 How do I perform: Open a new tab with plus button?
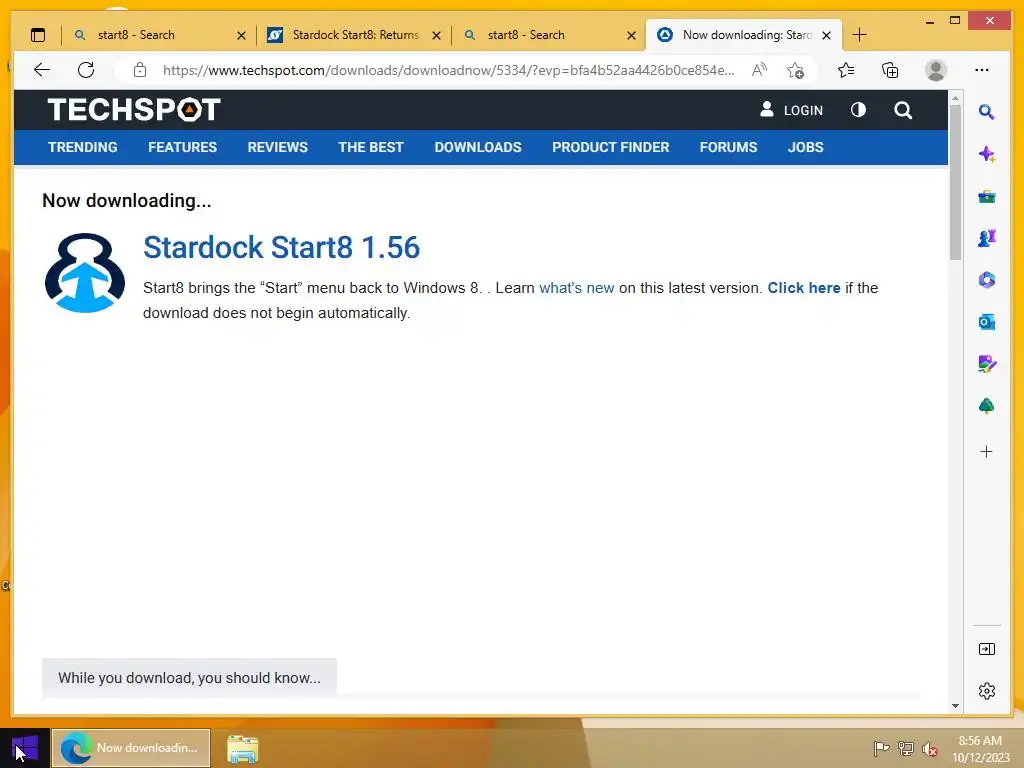(859, 35)
